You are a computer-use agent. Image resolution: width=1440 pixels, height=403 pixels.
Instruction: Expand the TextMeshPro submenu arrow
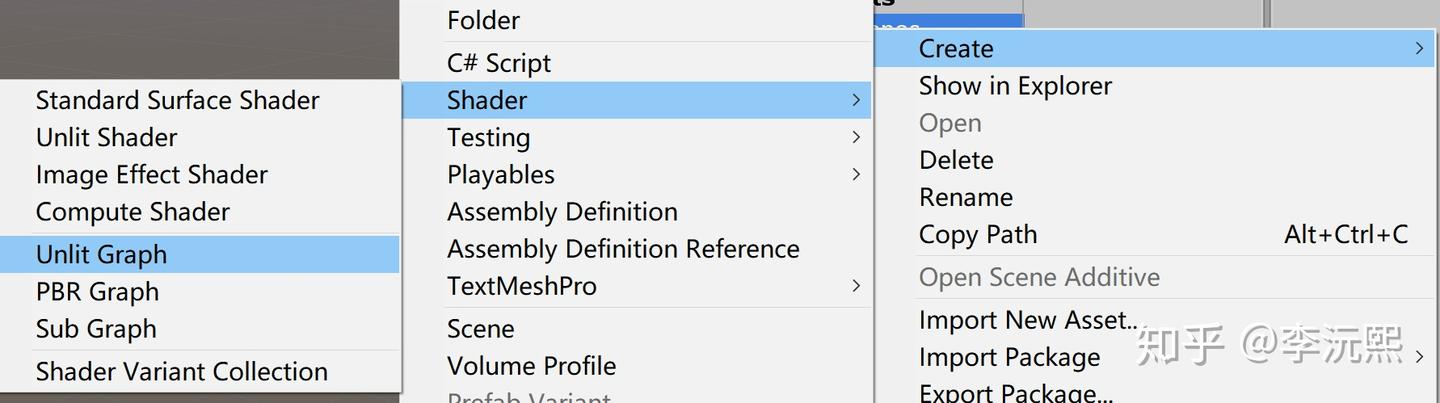pos(856,286)
